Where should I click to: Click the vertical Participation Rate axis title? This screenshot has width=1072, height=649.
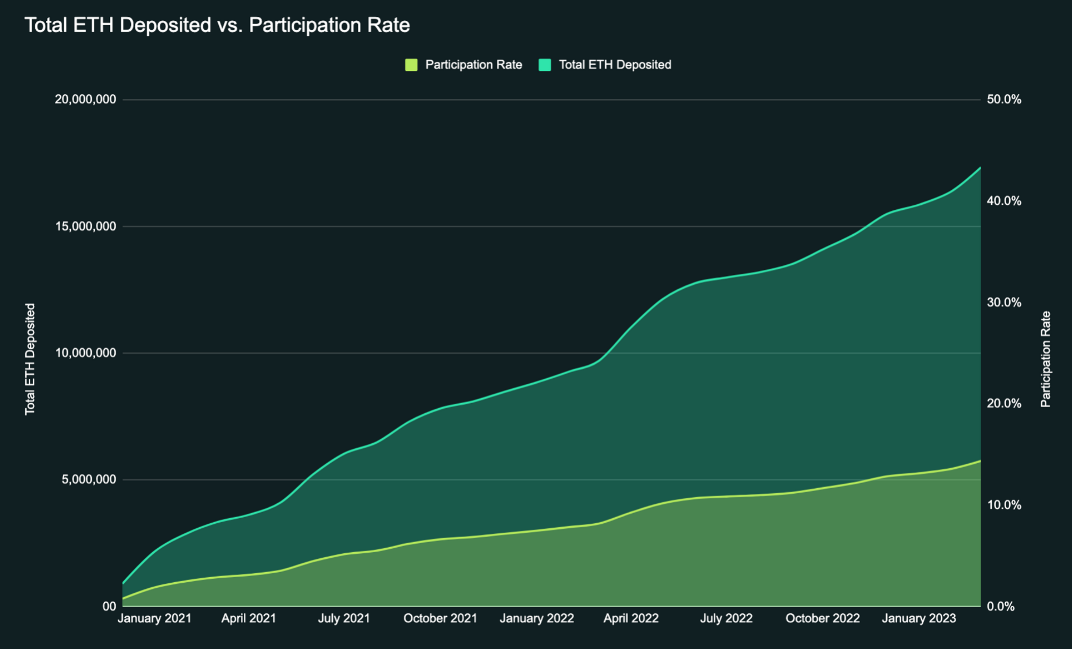(1046, 359)
